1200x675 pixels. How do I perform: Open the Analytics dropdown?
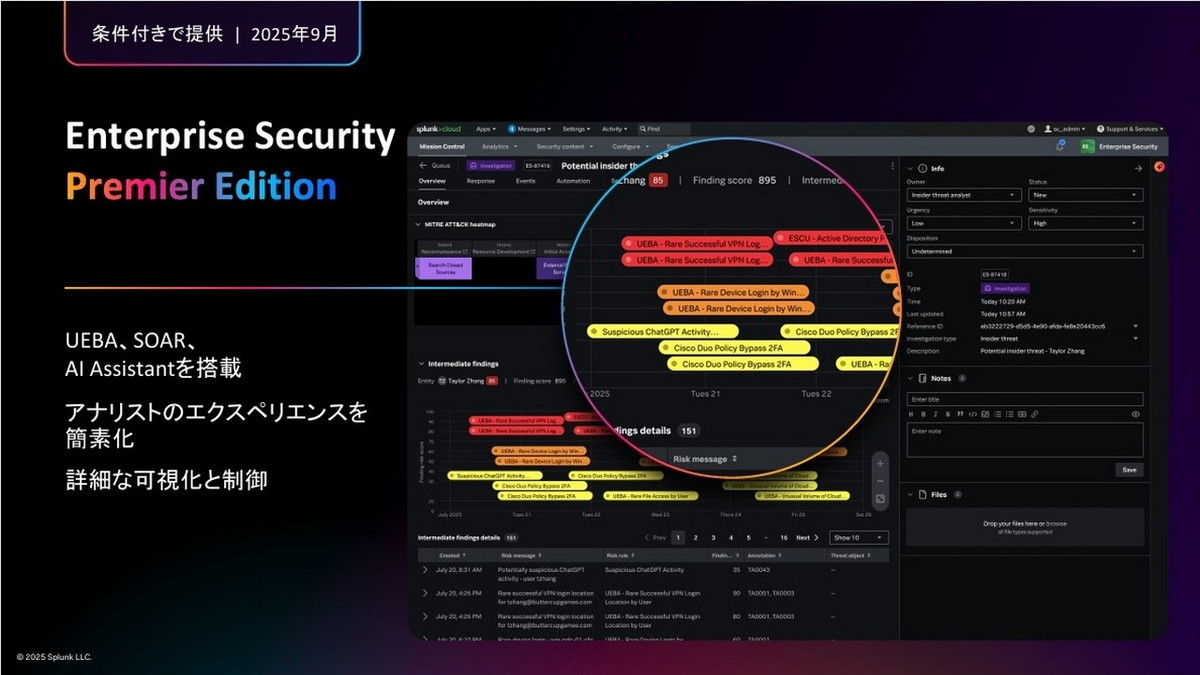(499, 147)
